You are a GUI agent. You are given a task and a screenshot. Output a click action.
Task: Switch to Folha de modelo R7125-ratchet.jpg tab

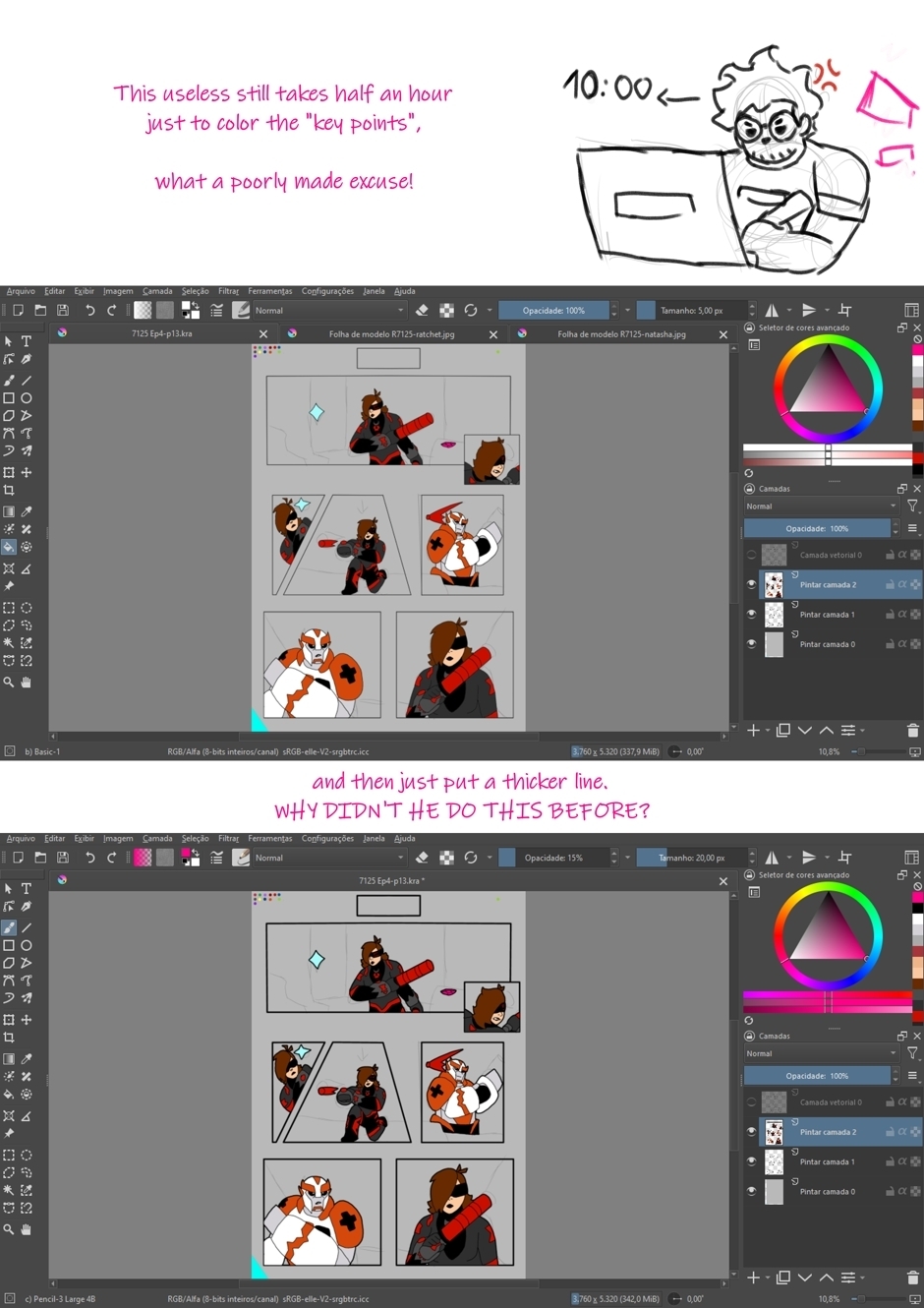[391, 334]
